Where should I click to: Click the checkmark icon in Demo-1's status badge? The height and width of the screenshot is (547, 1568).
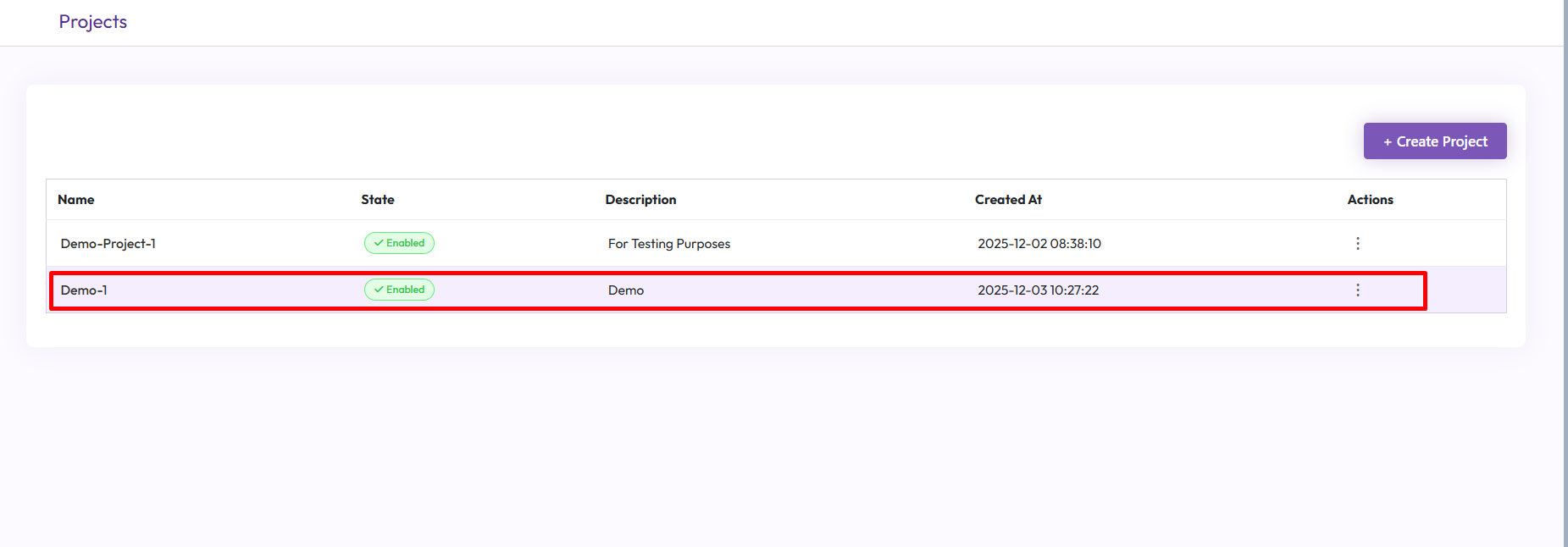coord(378,290)
